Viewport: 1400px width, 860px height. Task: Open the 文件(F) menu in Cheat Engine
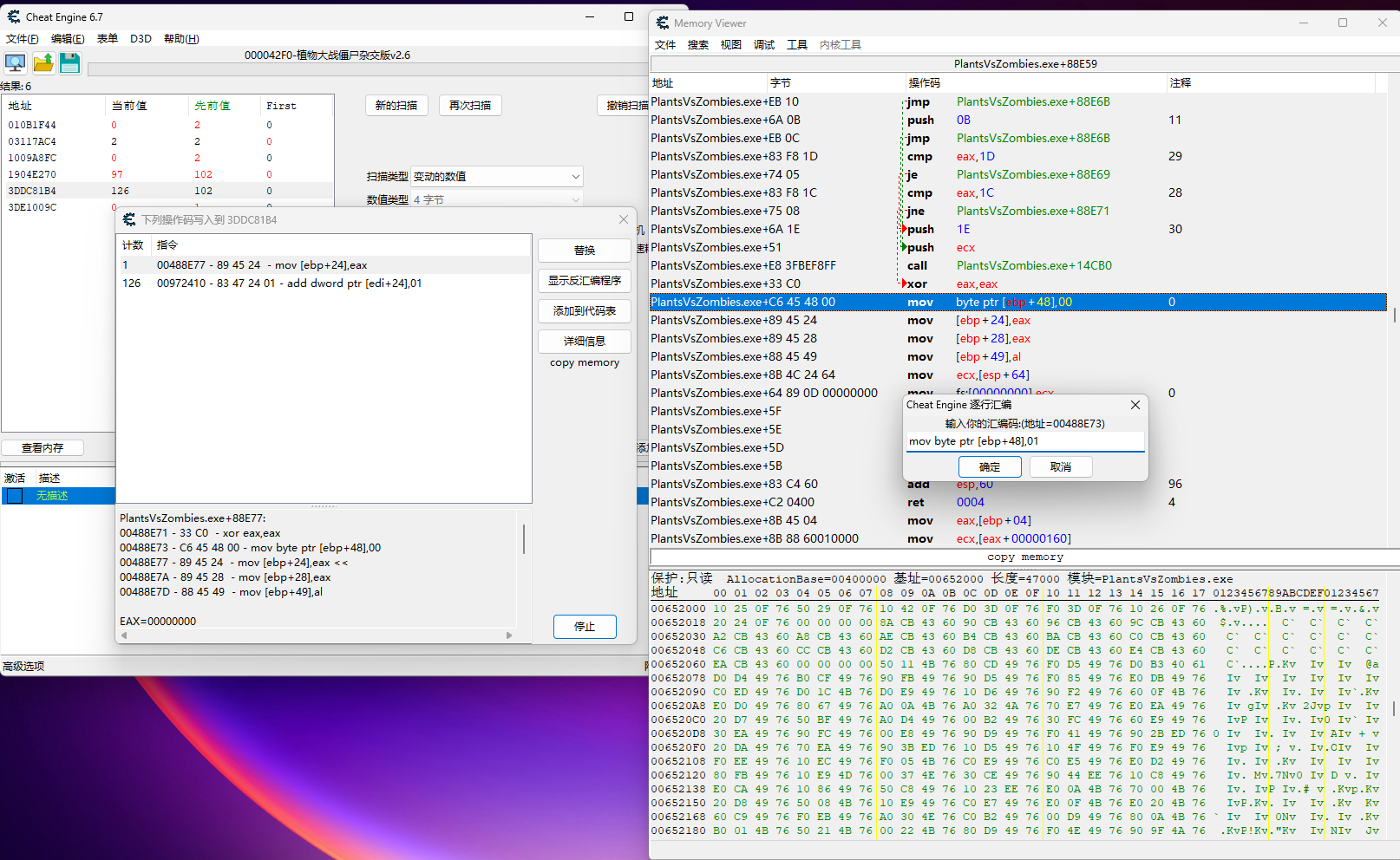coord(23,39)
